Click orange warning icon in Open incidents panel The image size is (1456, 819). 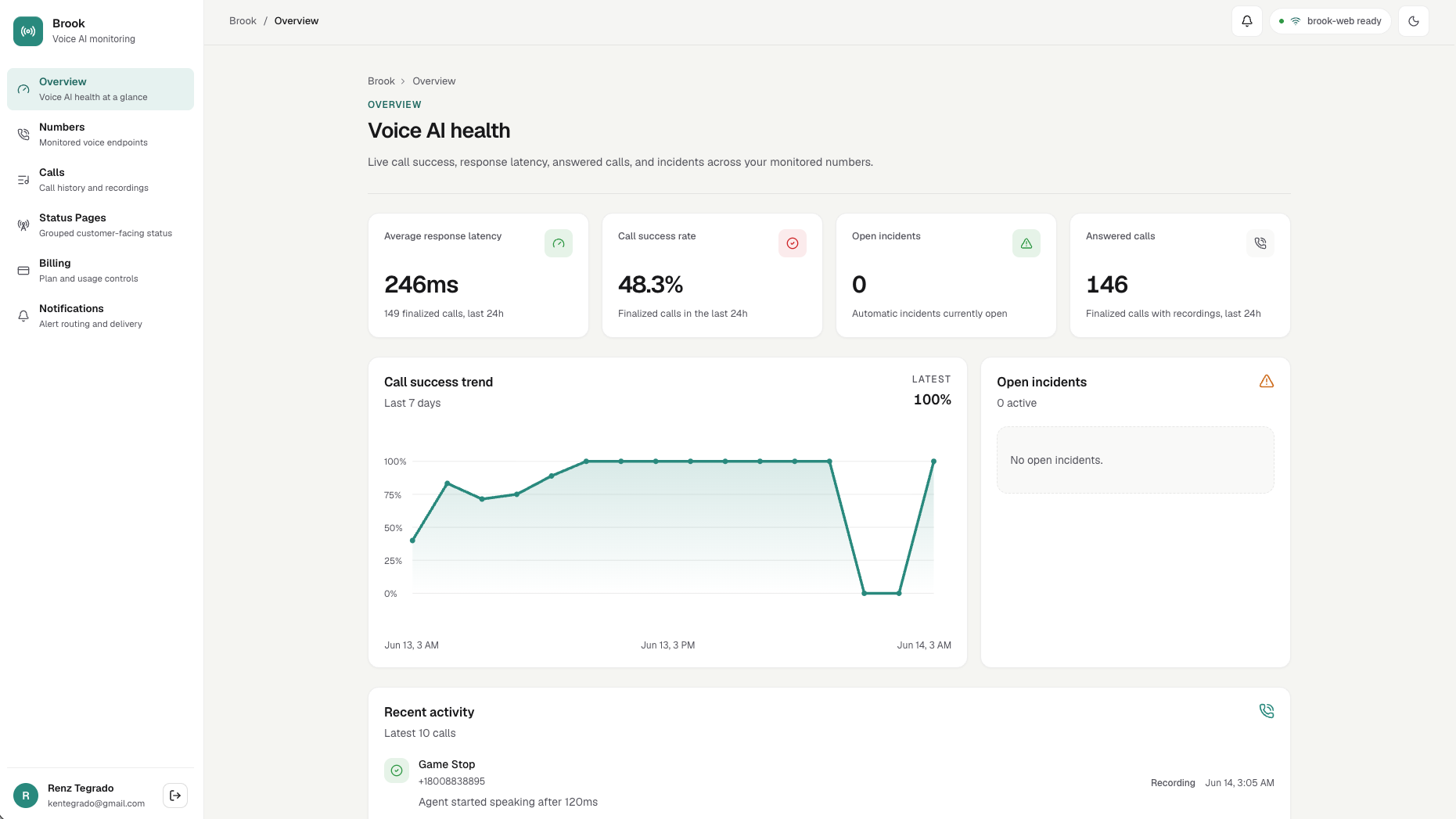tap(1267, 382)
